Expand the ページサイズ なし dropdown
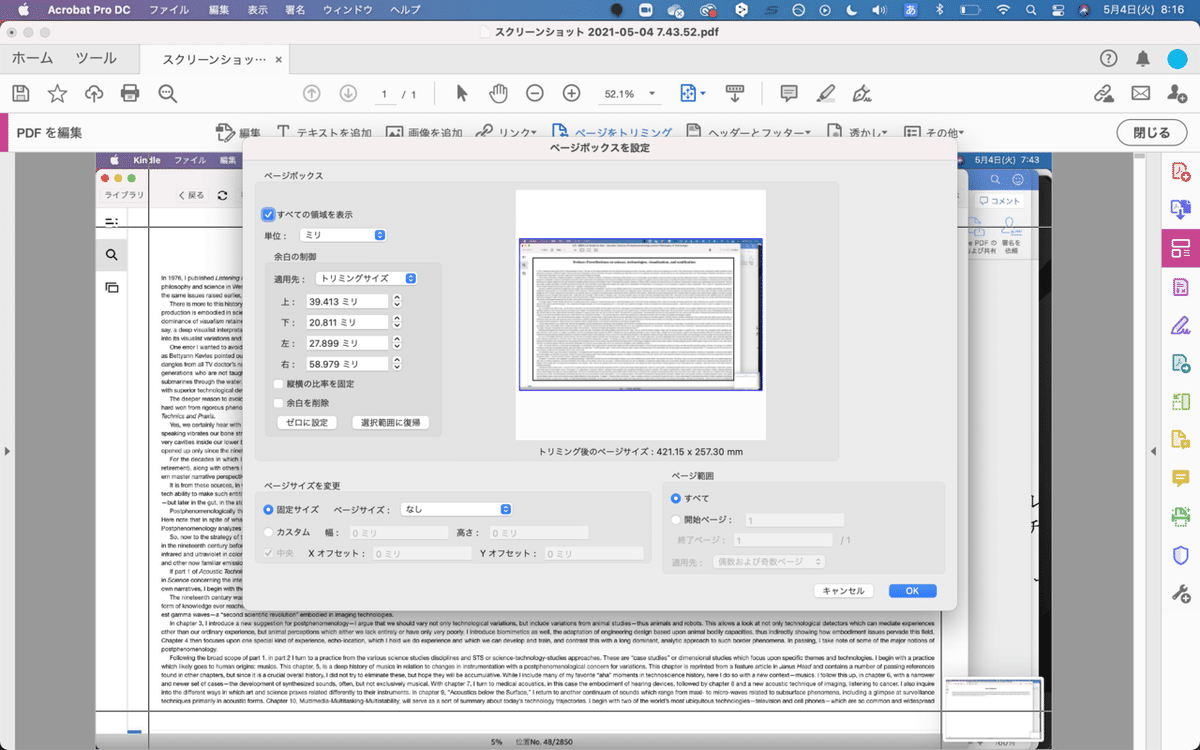1200x750 pixels. coord(456,509)
